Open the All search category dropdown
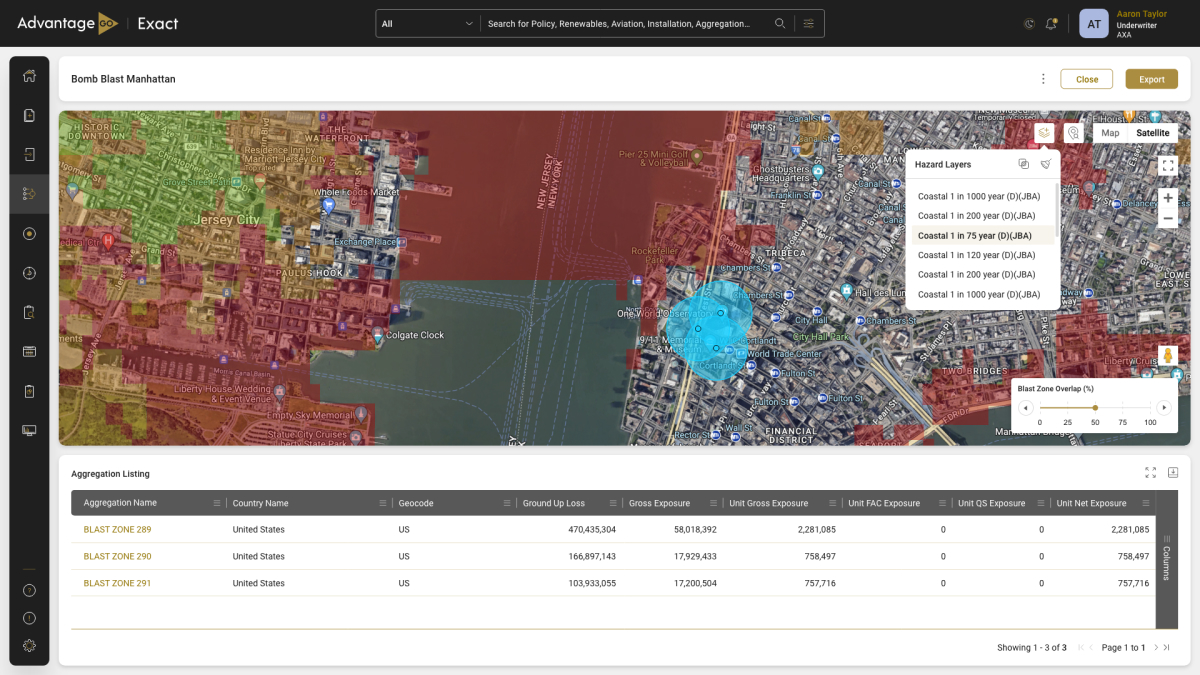Viewport: 1200px width, 675px height. coord(427,23)
